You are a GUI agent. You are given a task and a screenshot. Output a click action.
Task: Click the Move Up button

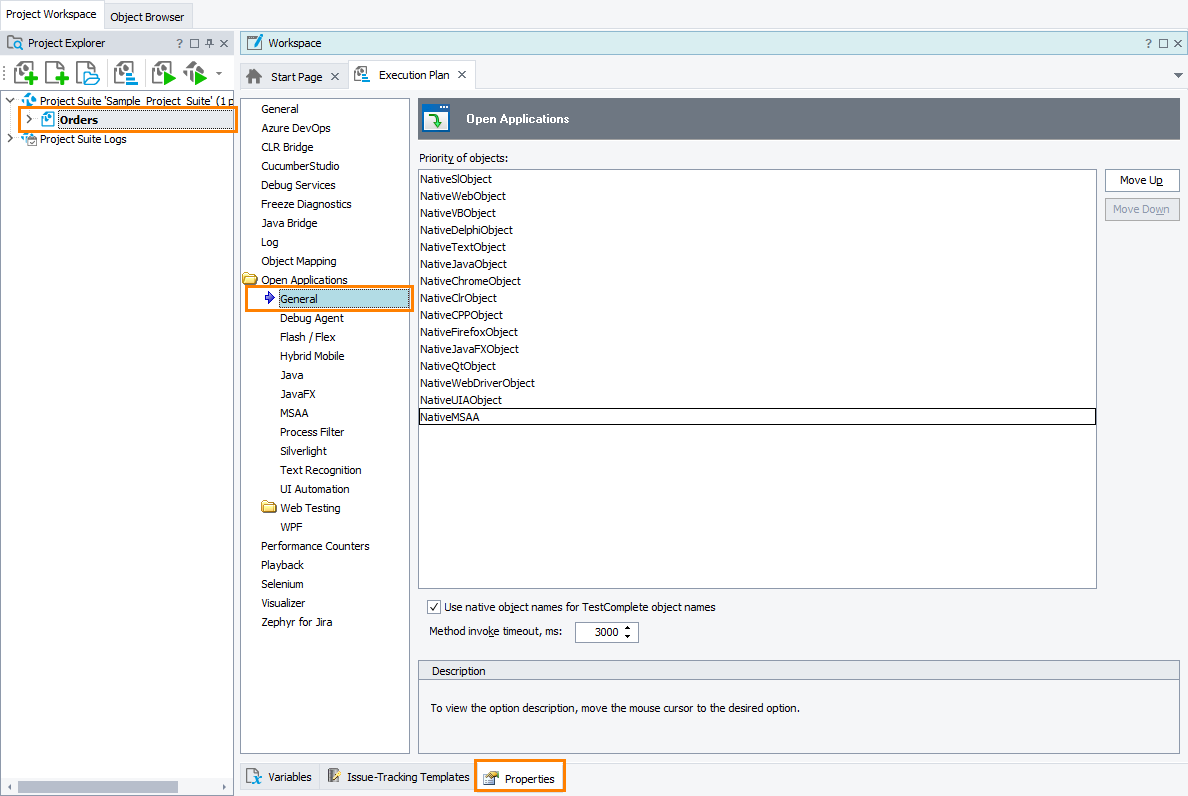point(1141,180)
